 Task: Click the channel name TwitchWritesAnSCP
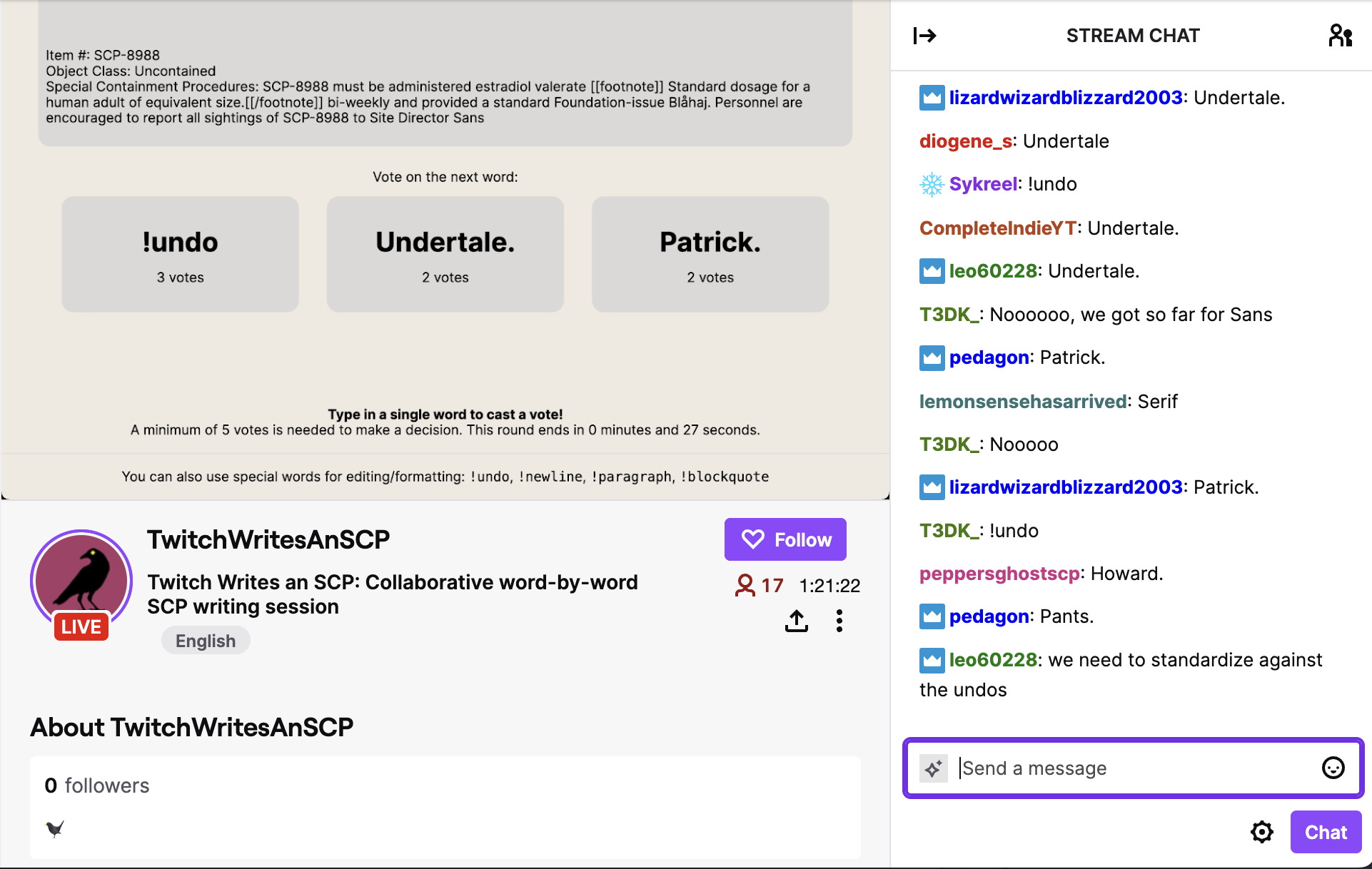click(268, 539)
